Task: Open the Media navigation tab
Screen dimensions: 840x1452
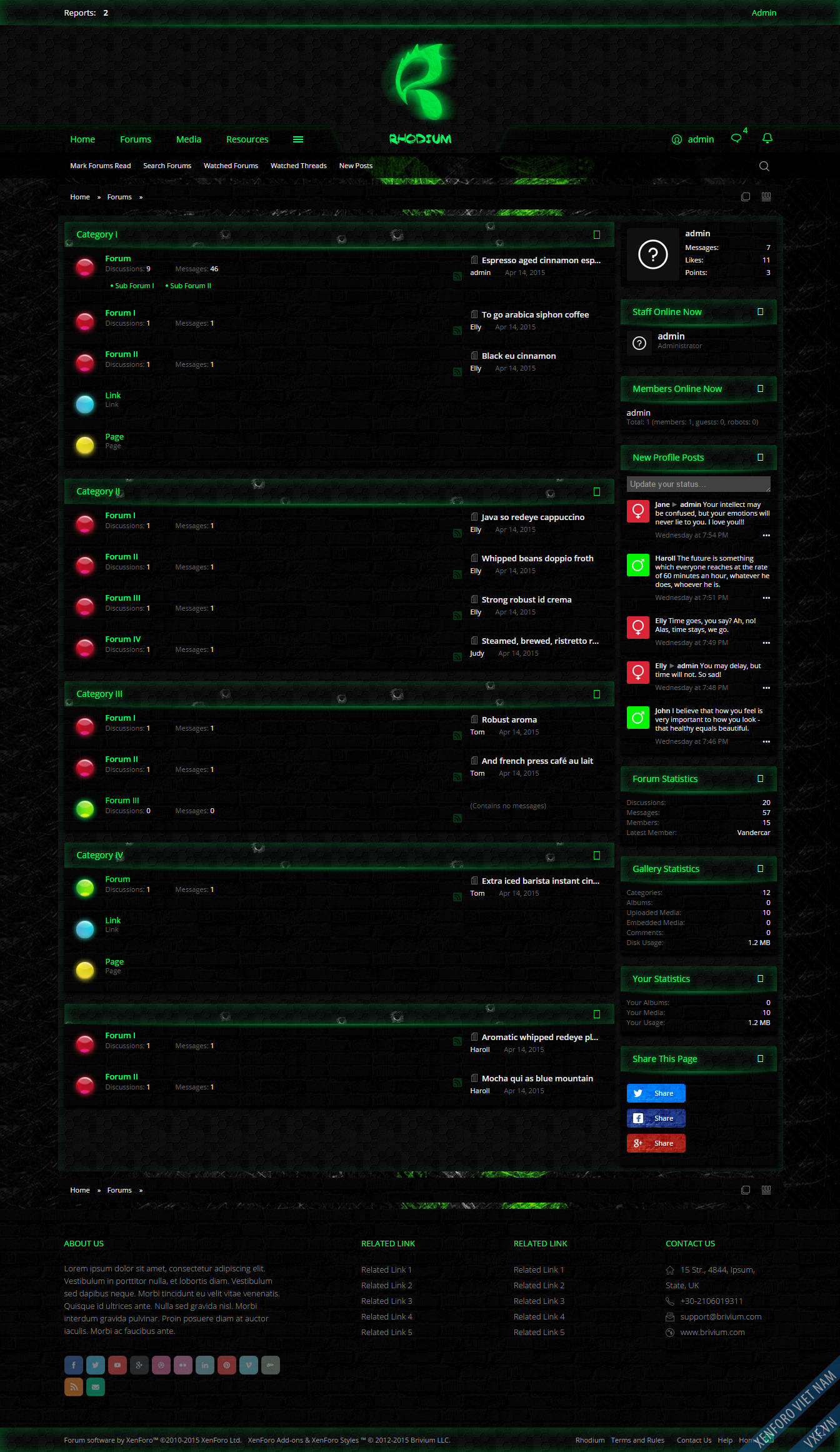Action: click(189, 139)
